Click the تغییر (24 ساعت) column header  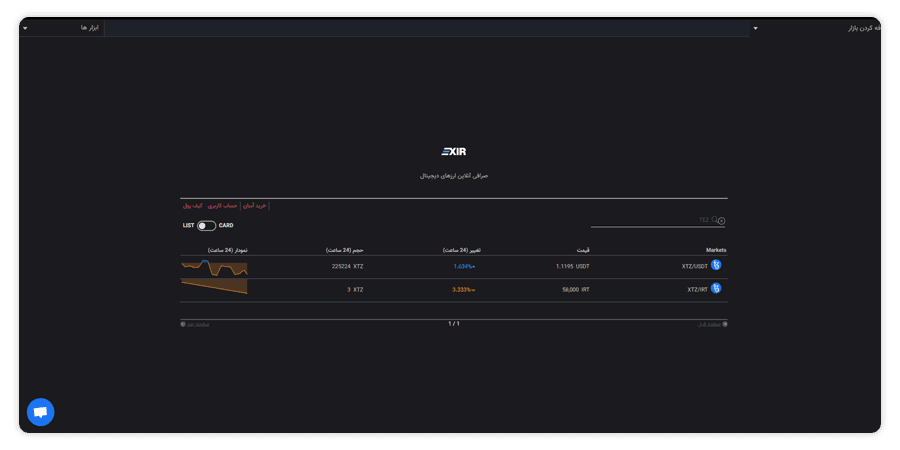[x=462, y=250]
